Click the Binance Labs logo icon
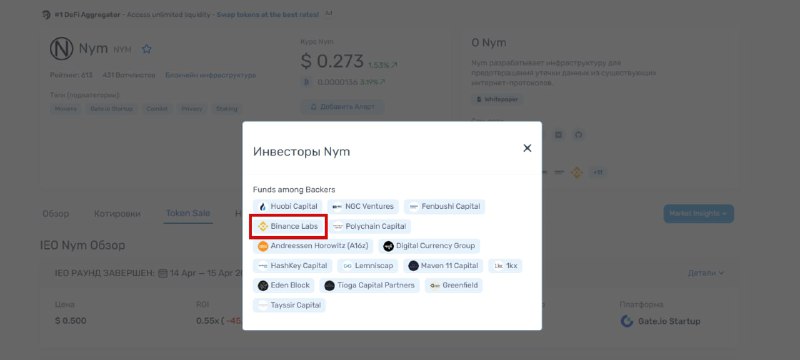This screenshot has height=360, width=800. click(x=263, y=226)
